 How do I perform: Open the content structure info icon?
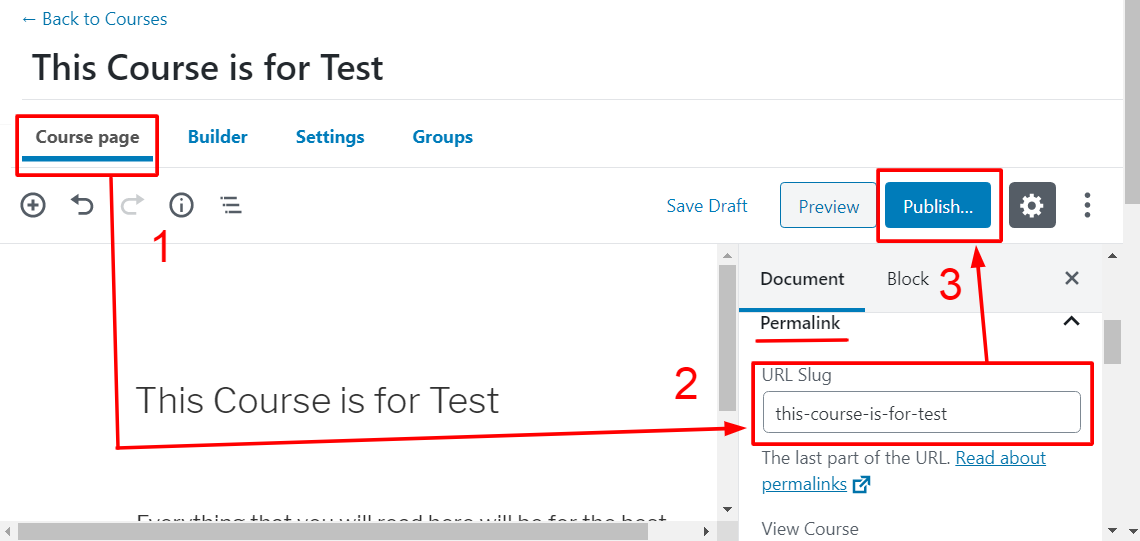coord(181,206)
